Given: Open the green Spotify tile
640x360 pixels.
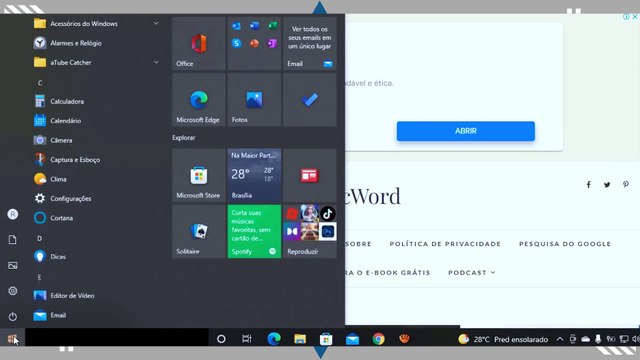Looking at the screenshot, I should pos(254,231).
